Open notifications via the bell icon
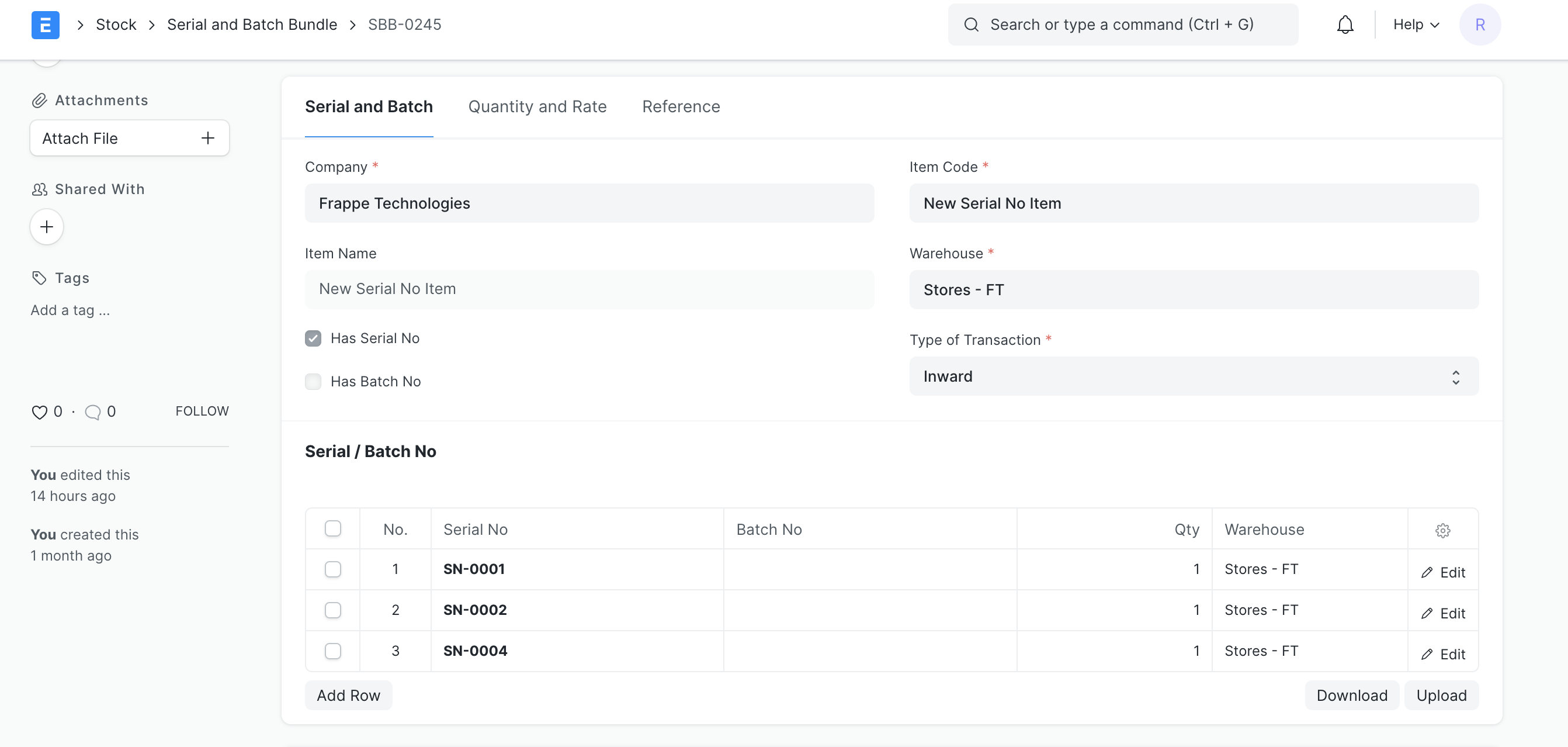 [1345, 25]
